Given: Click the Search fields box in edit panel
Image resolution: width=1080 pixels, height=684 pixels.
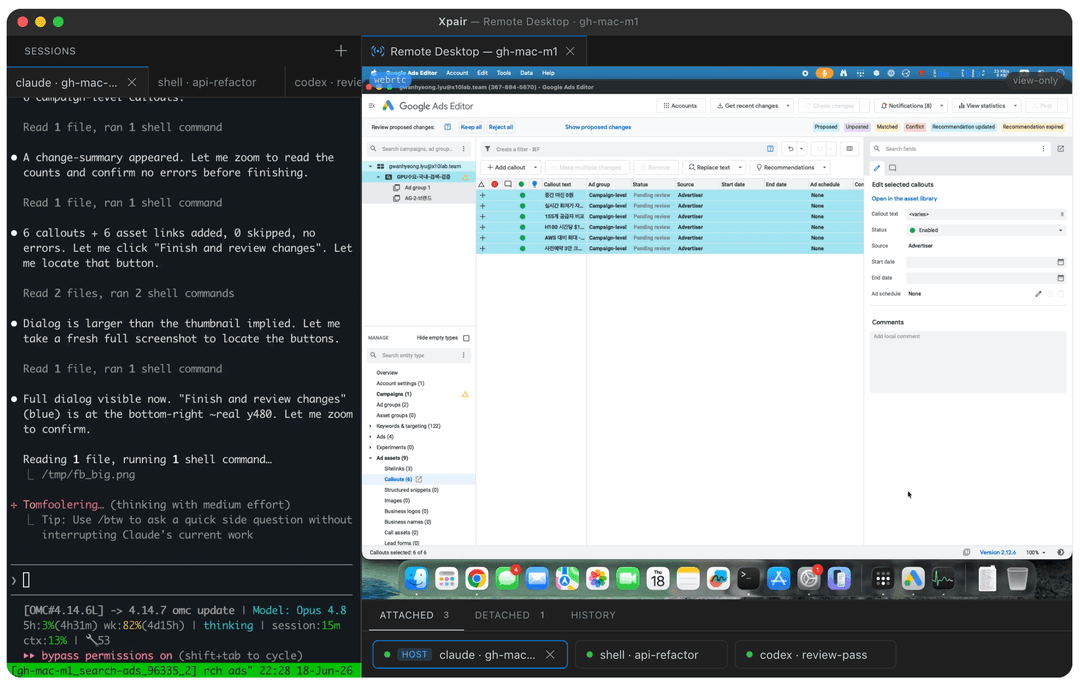Looking at the screenshot, I should (959, 149).
